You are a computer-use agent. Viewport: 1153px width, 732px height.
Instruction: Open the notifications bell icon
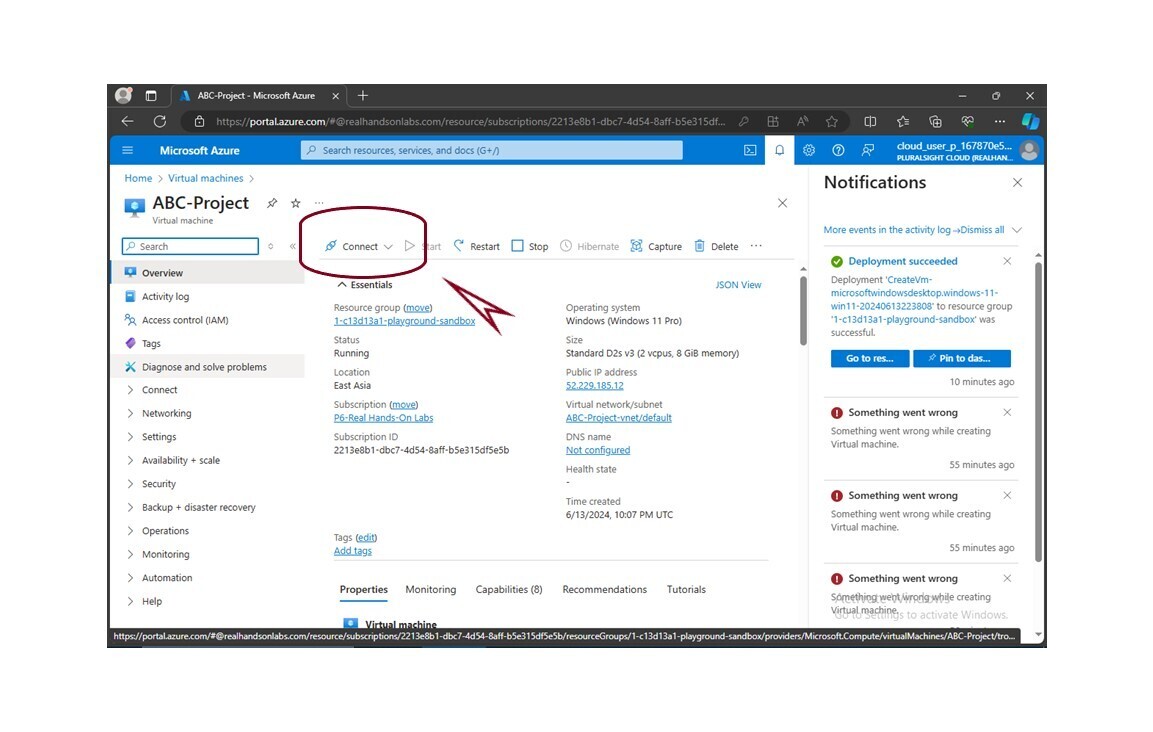pyautogui.click(x=779, y=150)
